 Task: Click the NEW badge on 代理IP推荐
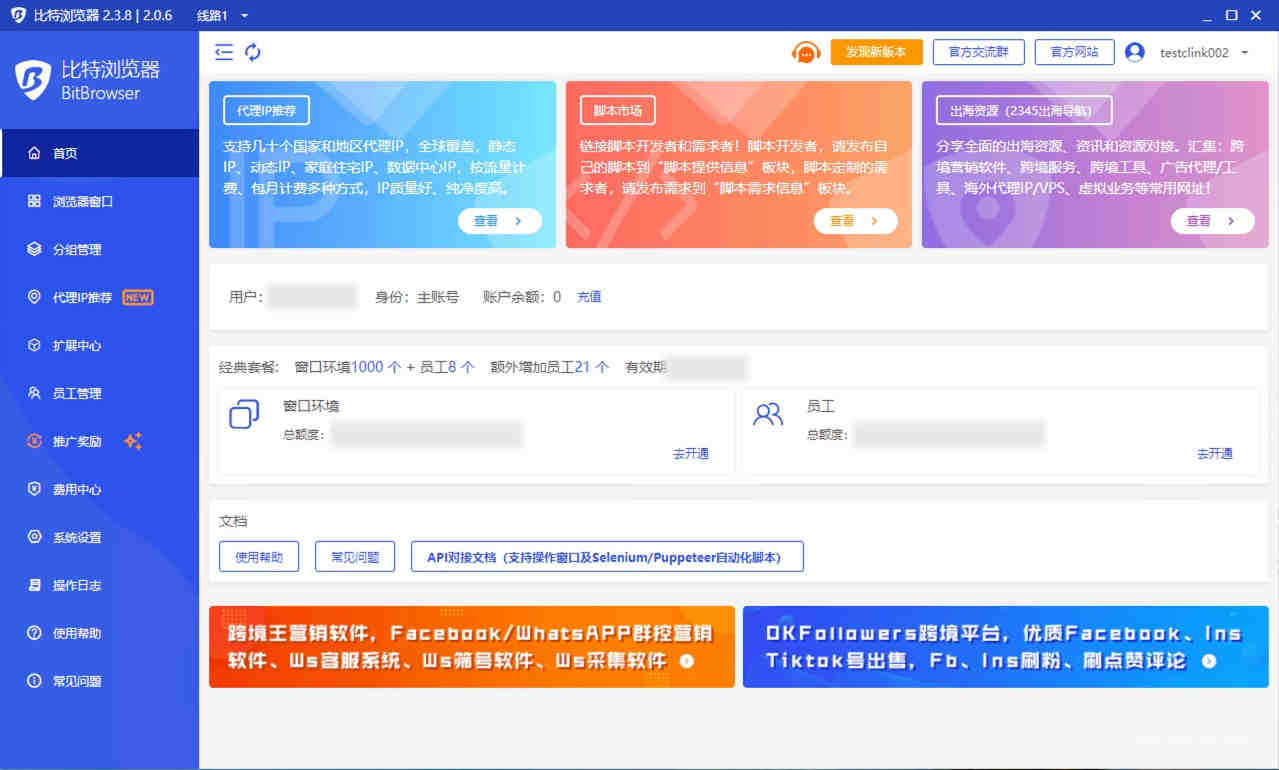pyautogui.click(x=138, y=297)
